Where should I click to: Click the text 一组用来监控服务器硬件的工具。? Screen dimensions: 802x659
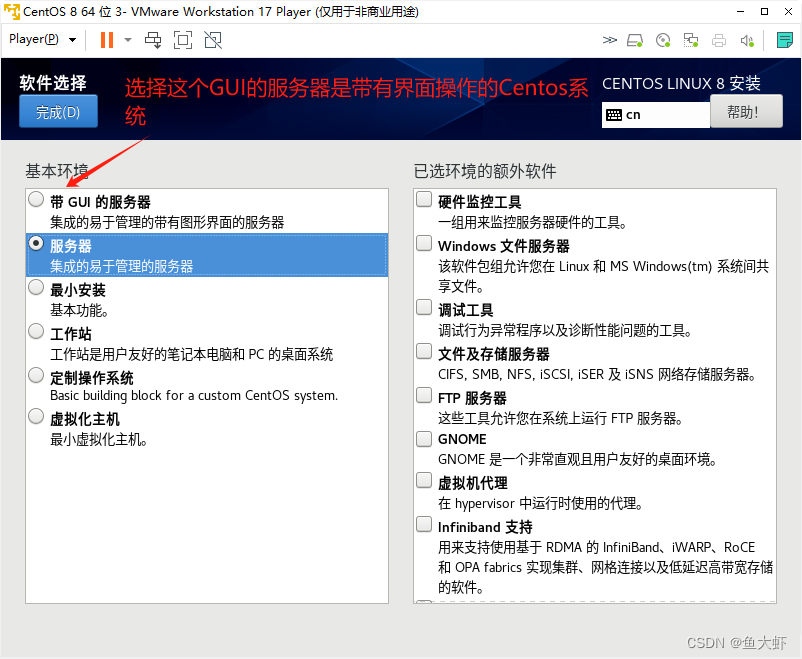(x=532, y=222)
